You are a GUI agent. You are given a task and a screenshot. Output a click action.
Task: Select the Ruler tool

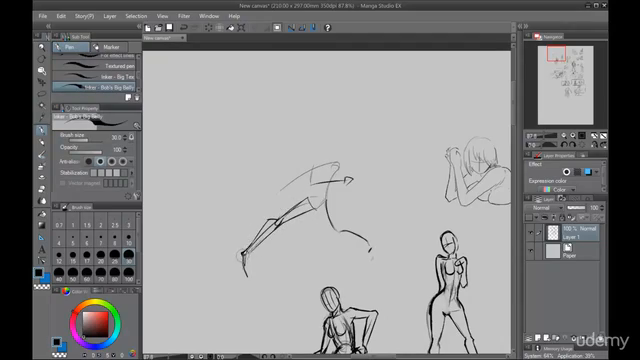(42, 238)
